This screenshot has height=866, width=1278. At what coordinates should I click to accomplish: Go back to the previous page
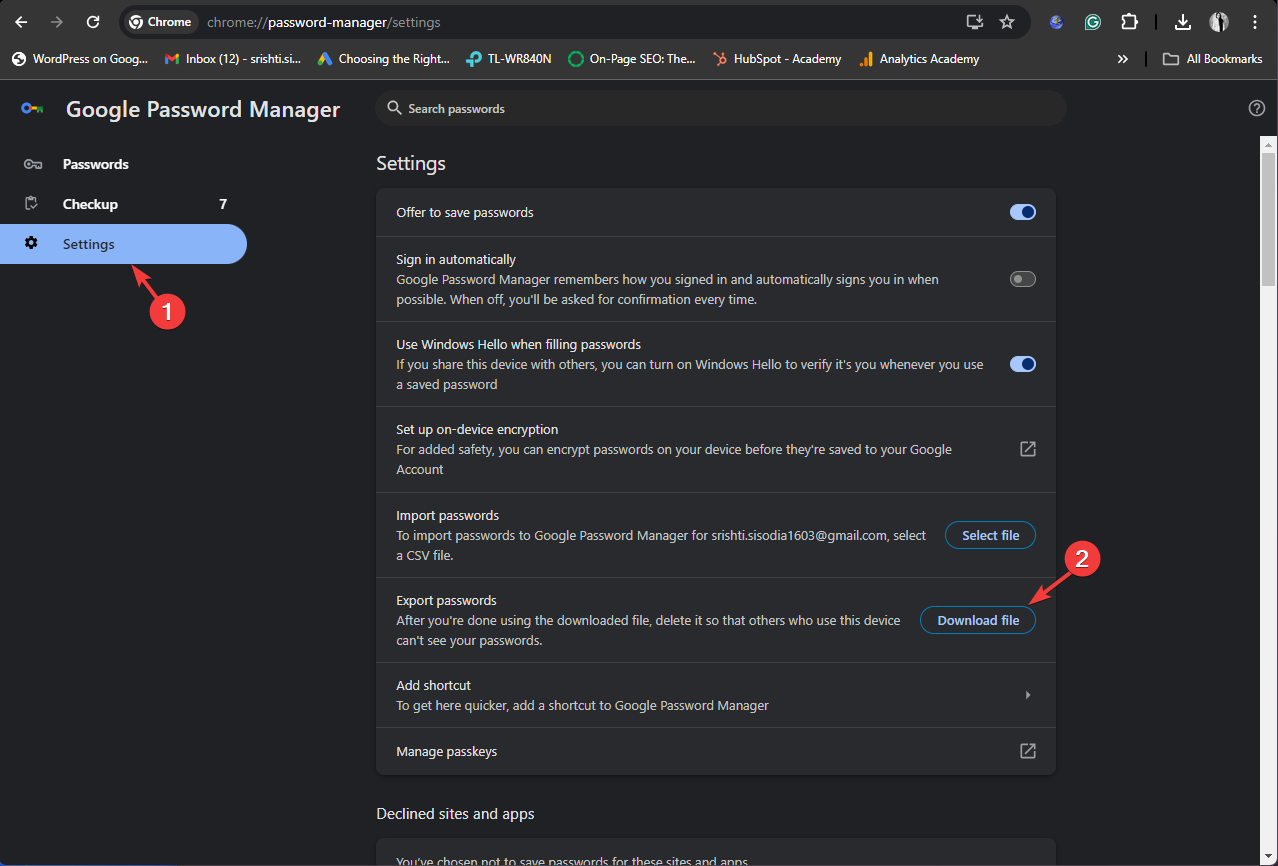(x=21, y=22)
